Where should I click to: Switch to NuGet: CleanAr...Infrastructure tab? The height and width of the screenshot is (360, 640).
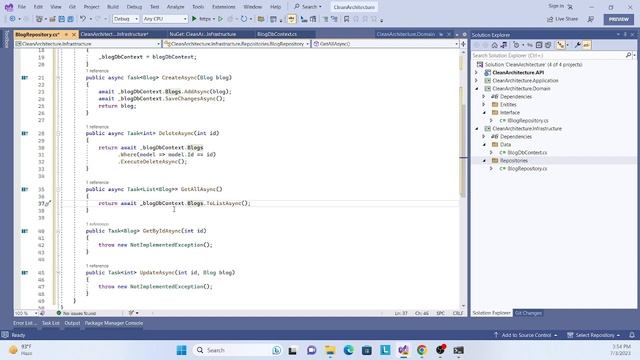[x=203, y=34]
